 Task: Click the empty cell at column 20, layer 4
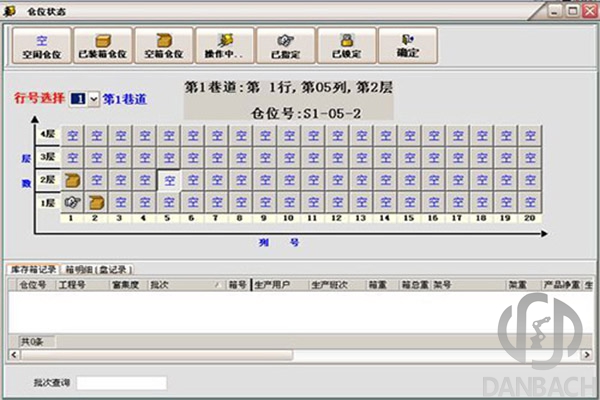pyautogui.click(x=531, y=134)
